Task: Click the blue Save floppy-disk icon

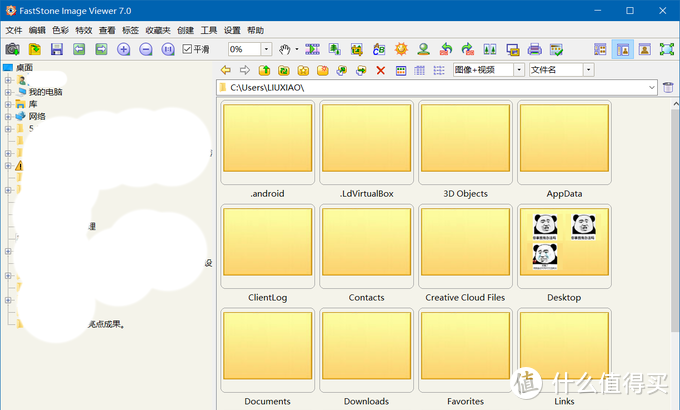Action: 57,49
